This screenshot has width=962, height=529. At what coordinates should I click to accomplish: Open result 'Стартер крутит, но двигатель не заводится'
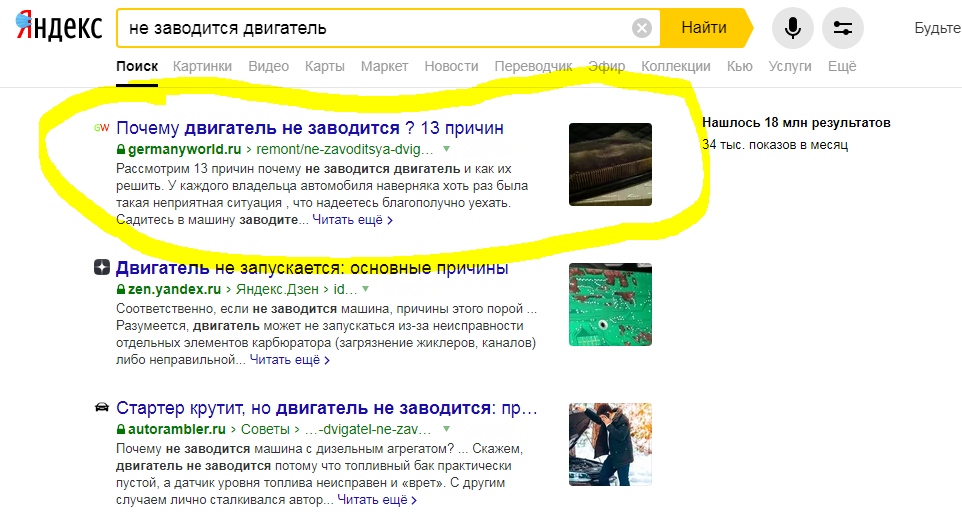tap(326, 407)
